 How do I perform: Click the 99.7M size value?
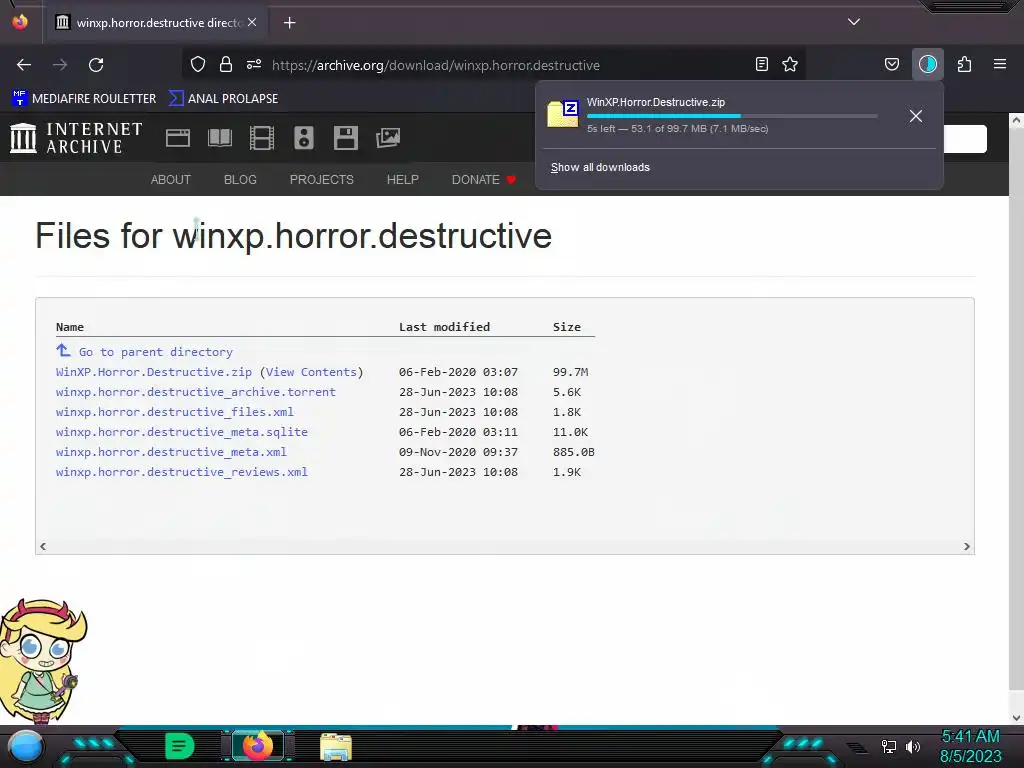tap(570, 372)
